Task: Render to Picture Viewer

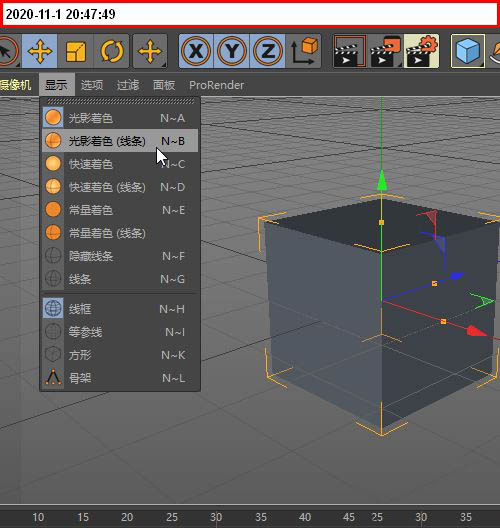Action: coord(386,51)
